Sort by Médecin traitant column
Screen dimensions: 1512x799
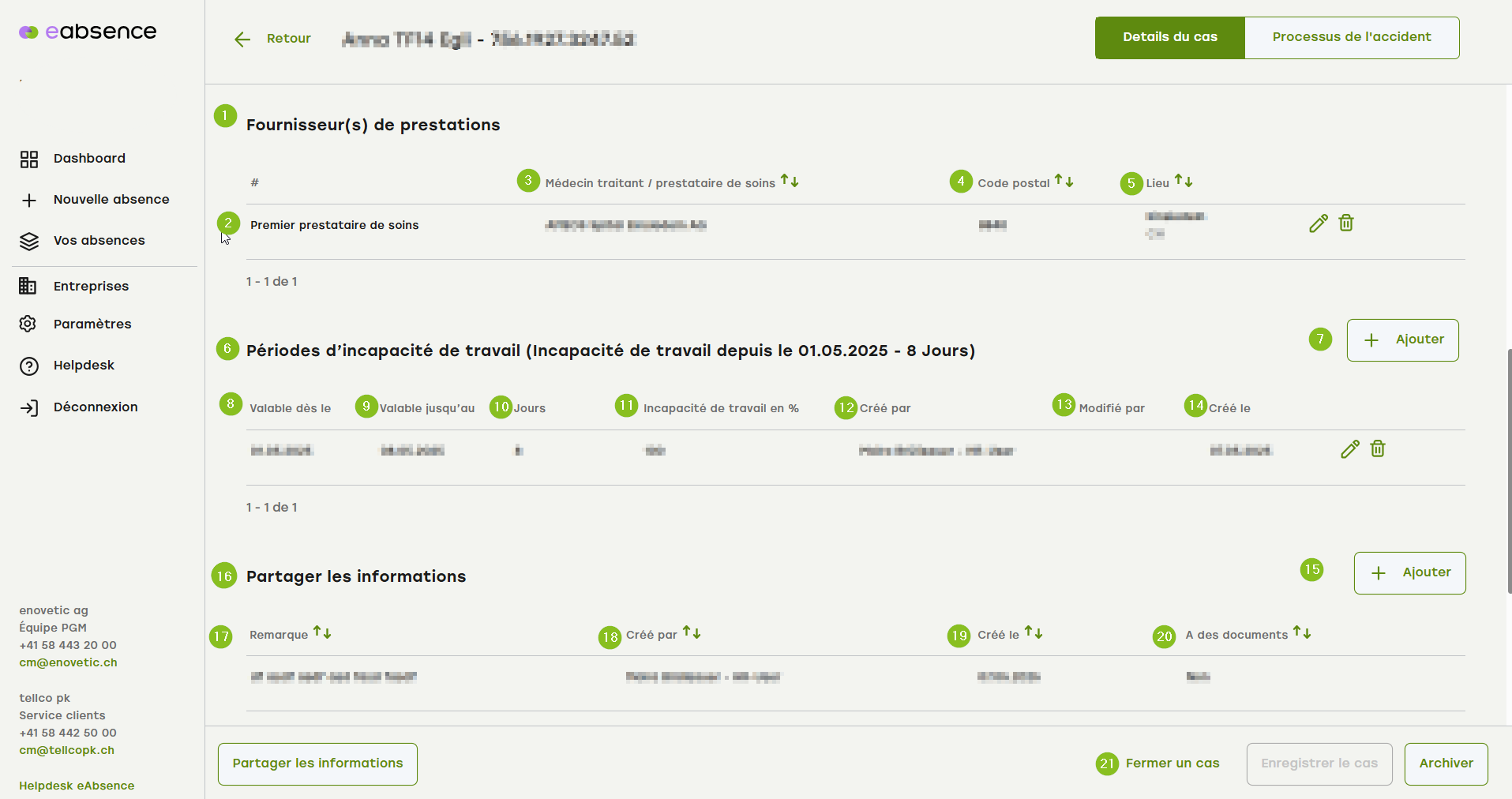(790, 182)
